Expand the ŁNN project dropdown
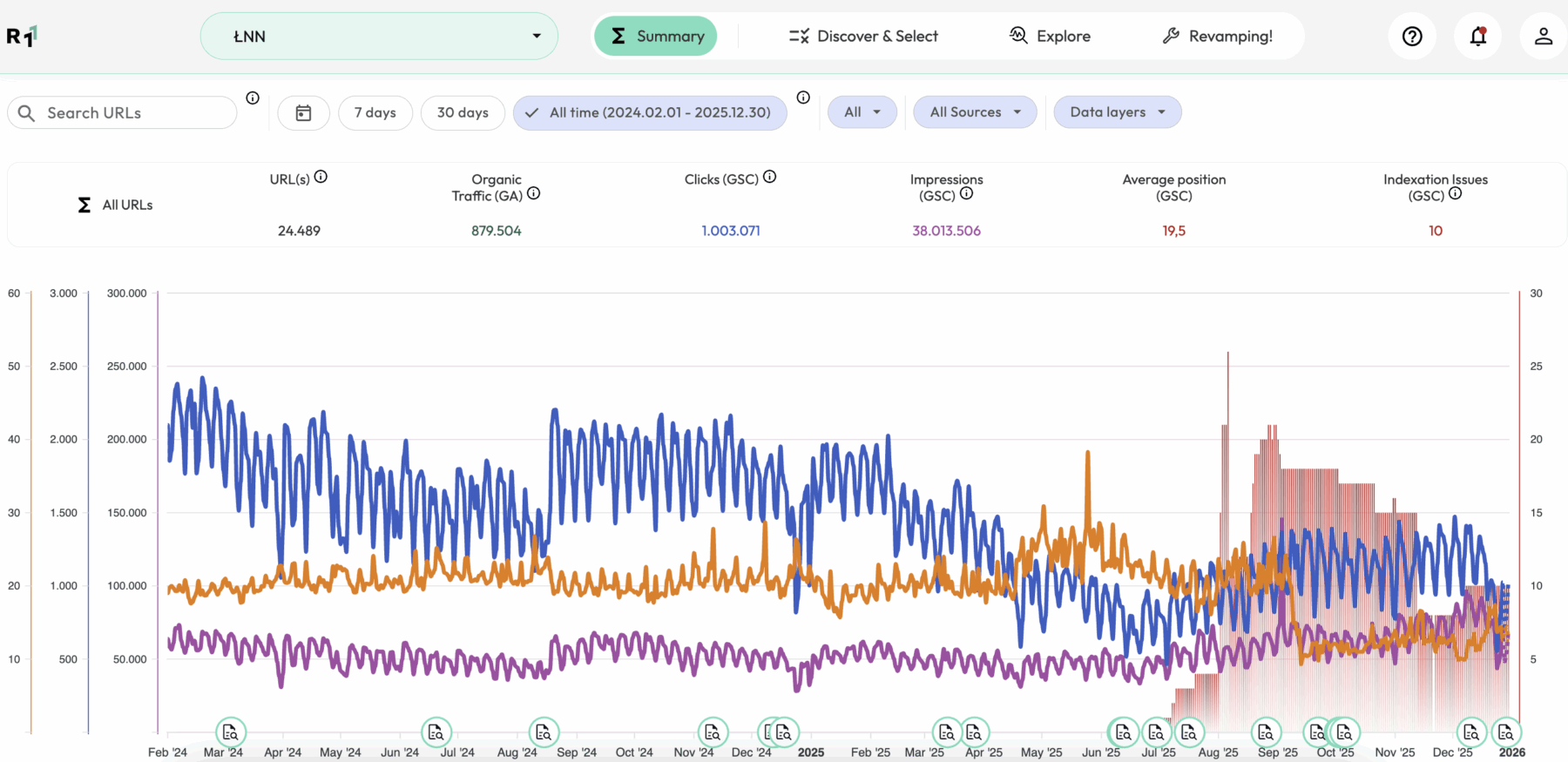1568x762 pixels. (379, 37)
